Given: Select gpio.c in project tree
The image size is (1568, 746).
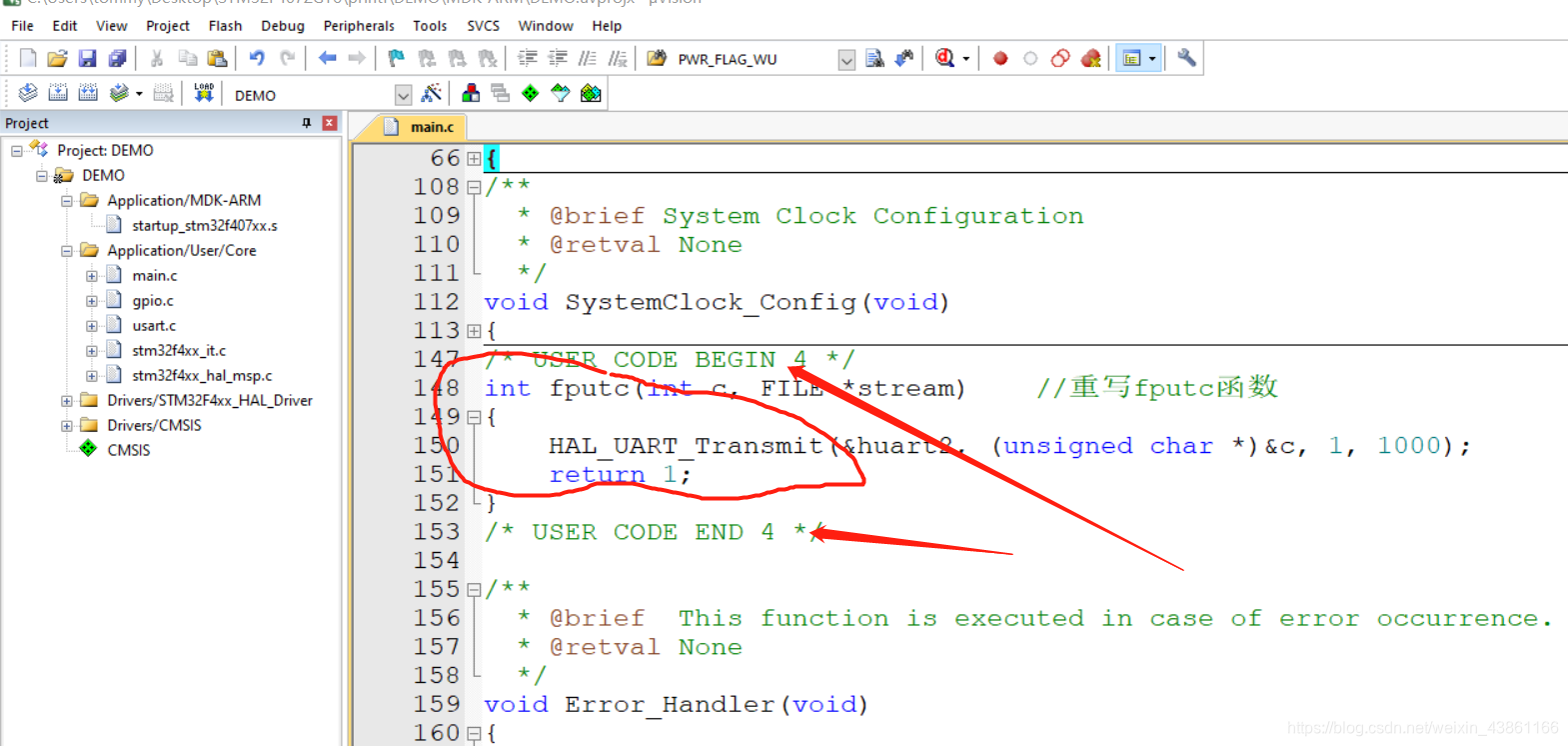Looking at the screenshot, I should click(153, 301).
